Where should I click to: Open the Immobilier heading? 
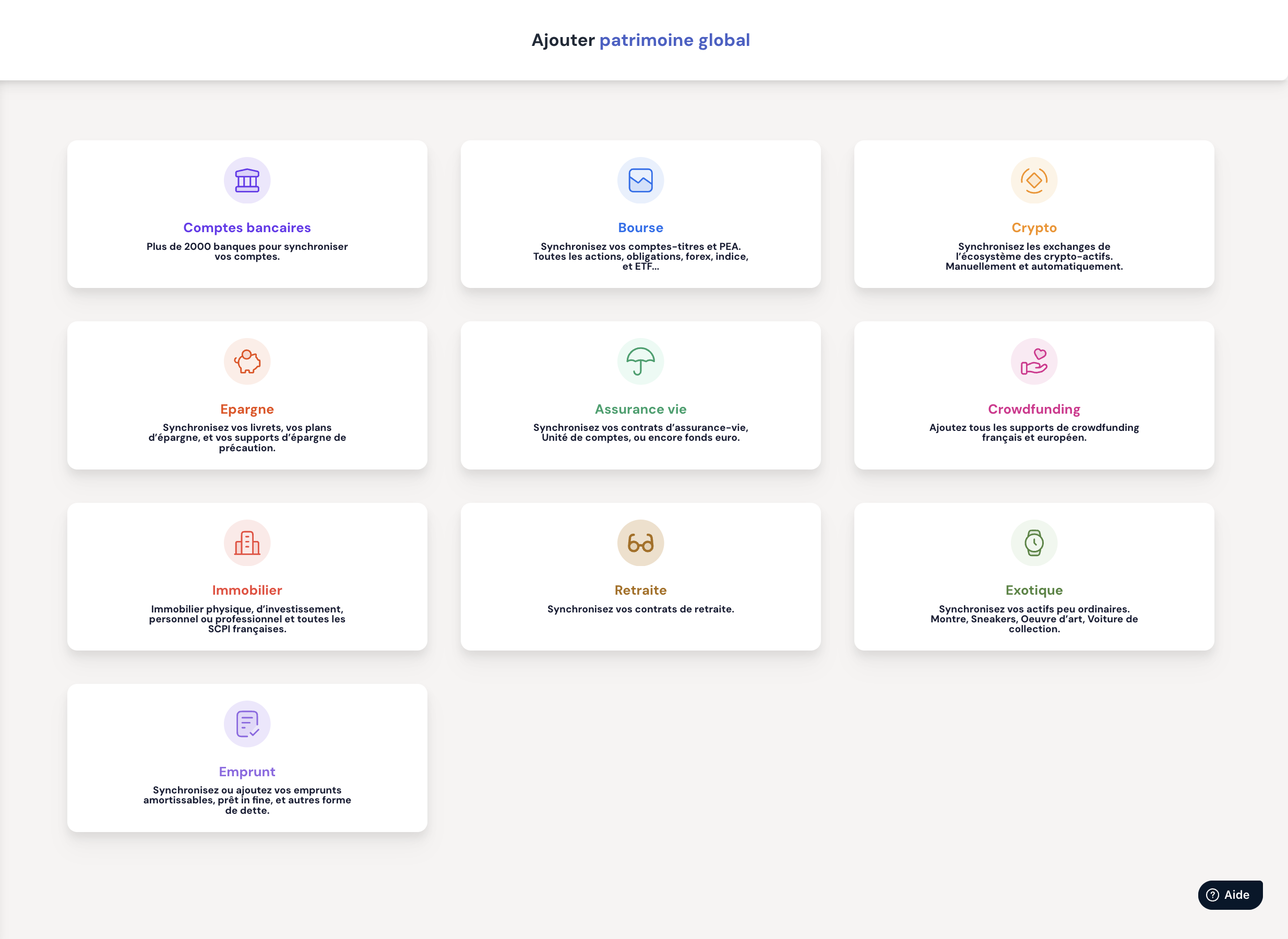(x=247, y=591)
